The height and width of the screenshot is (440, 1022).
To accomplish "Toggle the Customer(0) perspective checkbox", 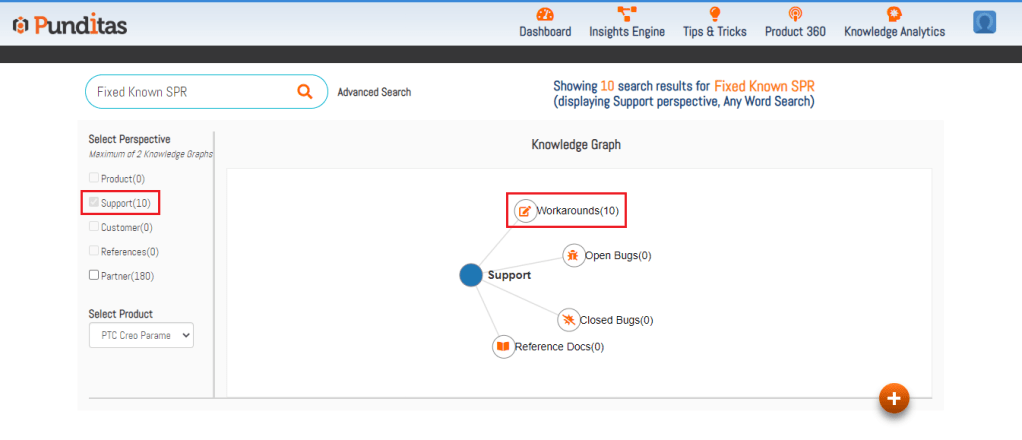I will (x=94, y=227).
